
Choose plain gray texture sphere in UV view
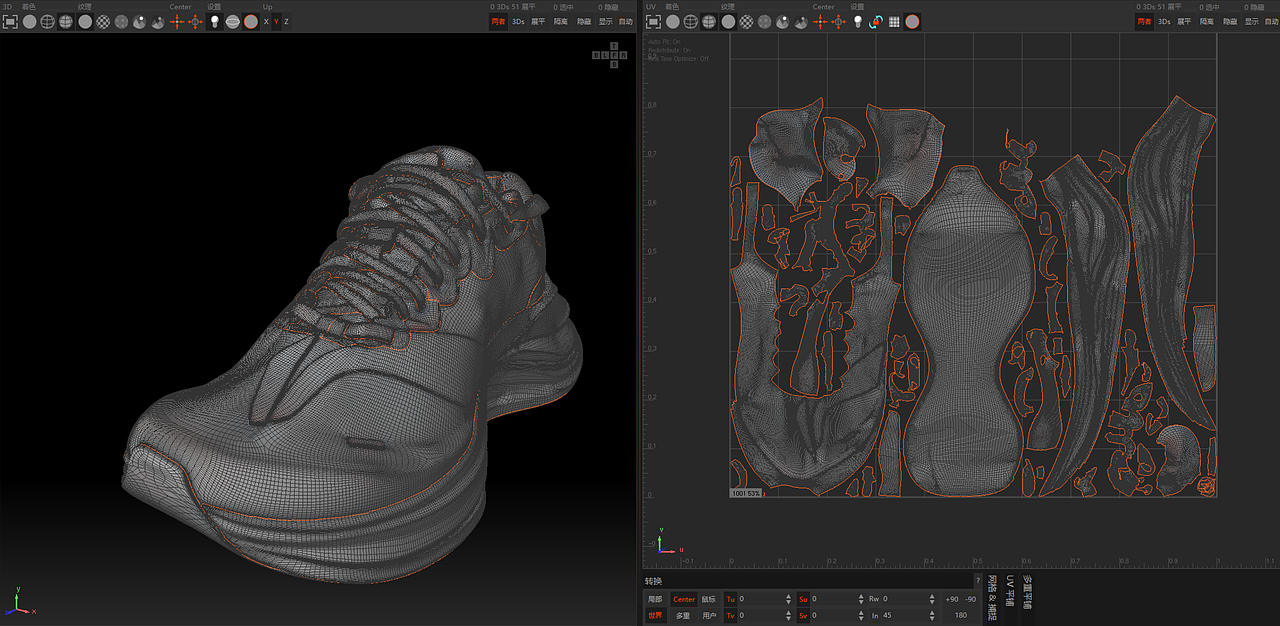click(x=728, y=21)
